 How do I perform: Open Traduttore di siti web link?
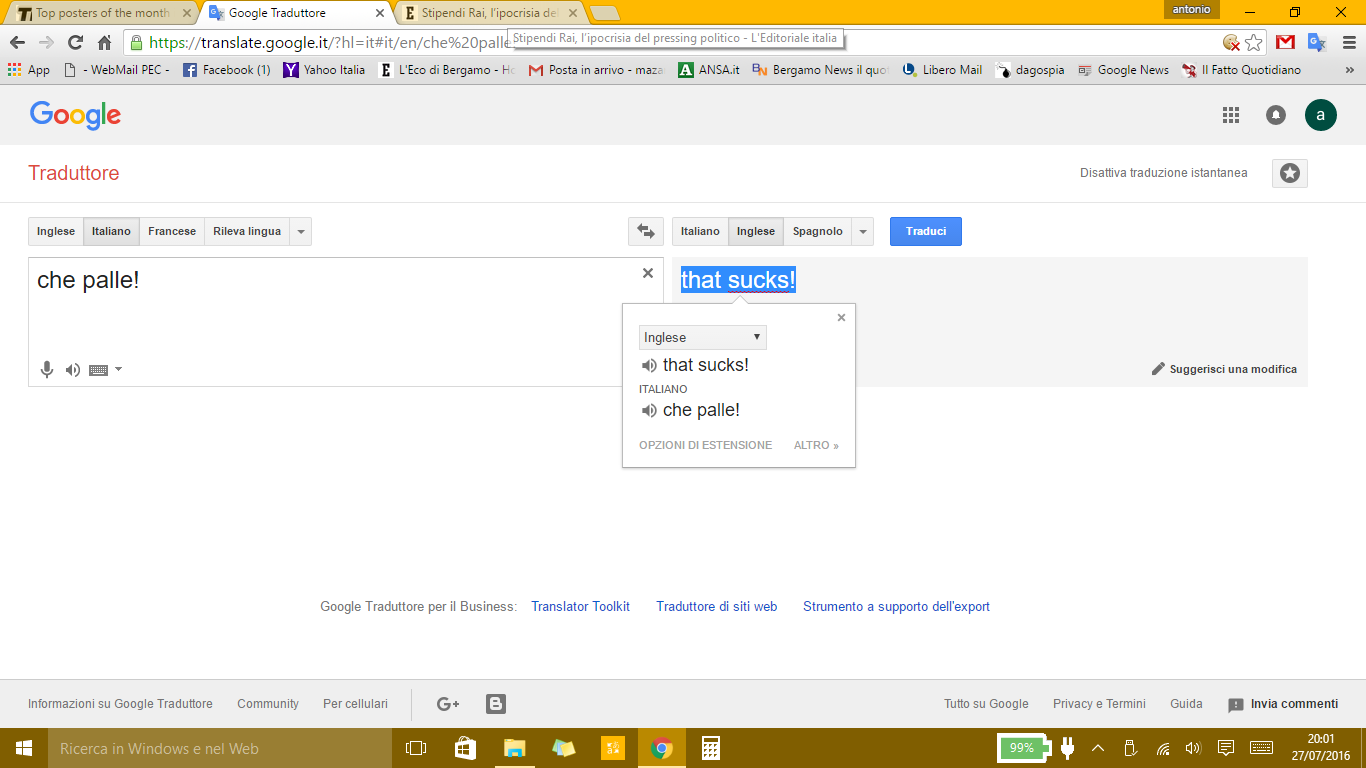coord(716,606)
